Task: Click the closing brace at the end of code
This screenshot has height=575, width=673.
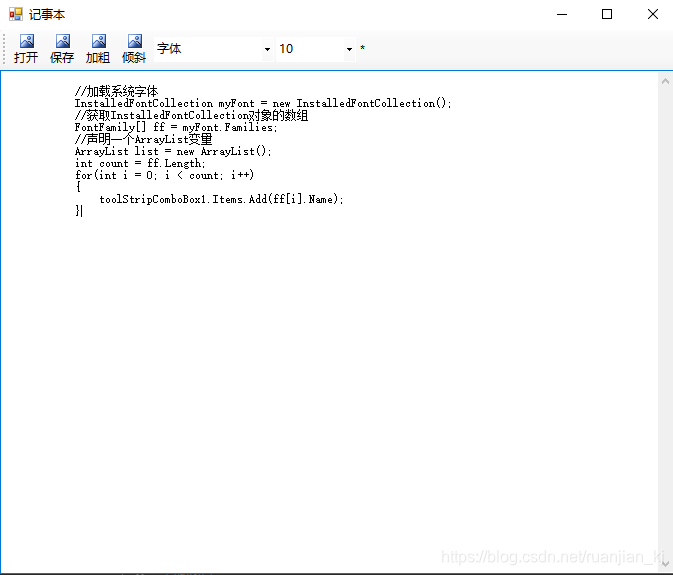Action: click(x=78, y=211)
